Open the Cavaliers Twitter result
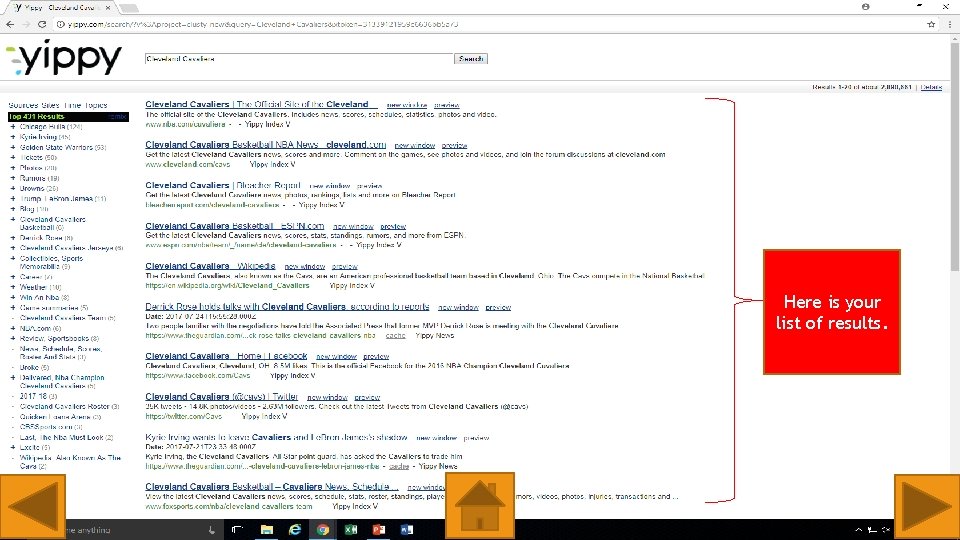Viewport: 960px width, 540px height. coord(222,396)
